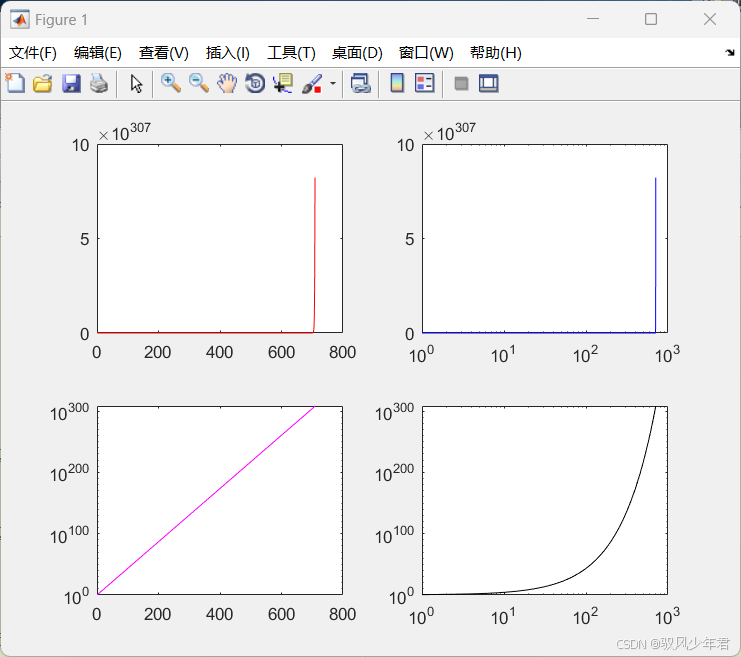Click the Hide Plot Tools icon
The image size is (741, 657).
pos(461,84)
